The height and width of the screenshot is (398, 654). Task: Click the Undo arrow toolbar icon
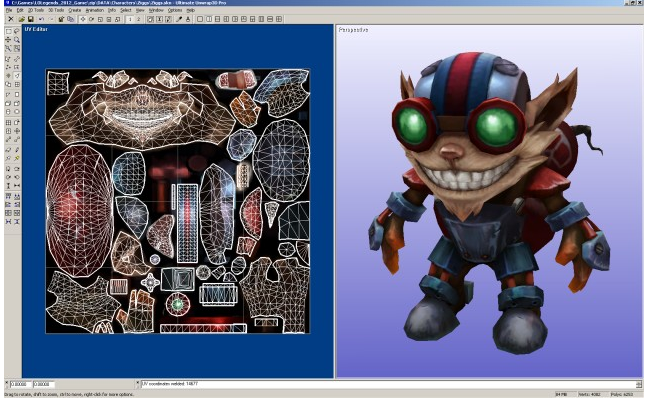(41, 19)
